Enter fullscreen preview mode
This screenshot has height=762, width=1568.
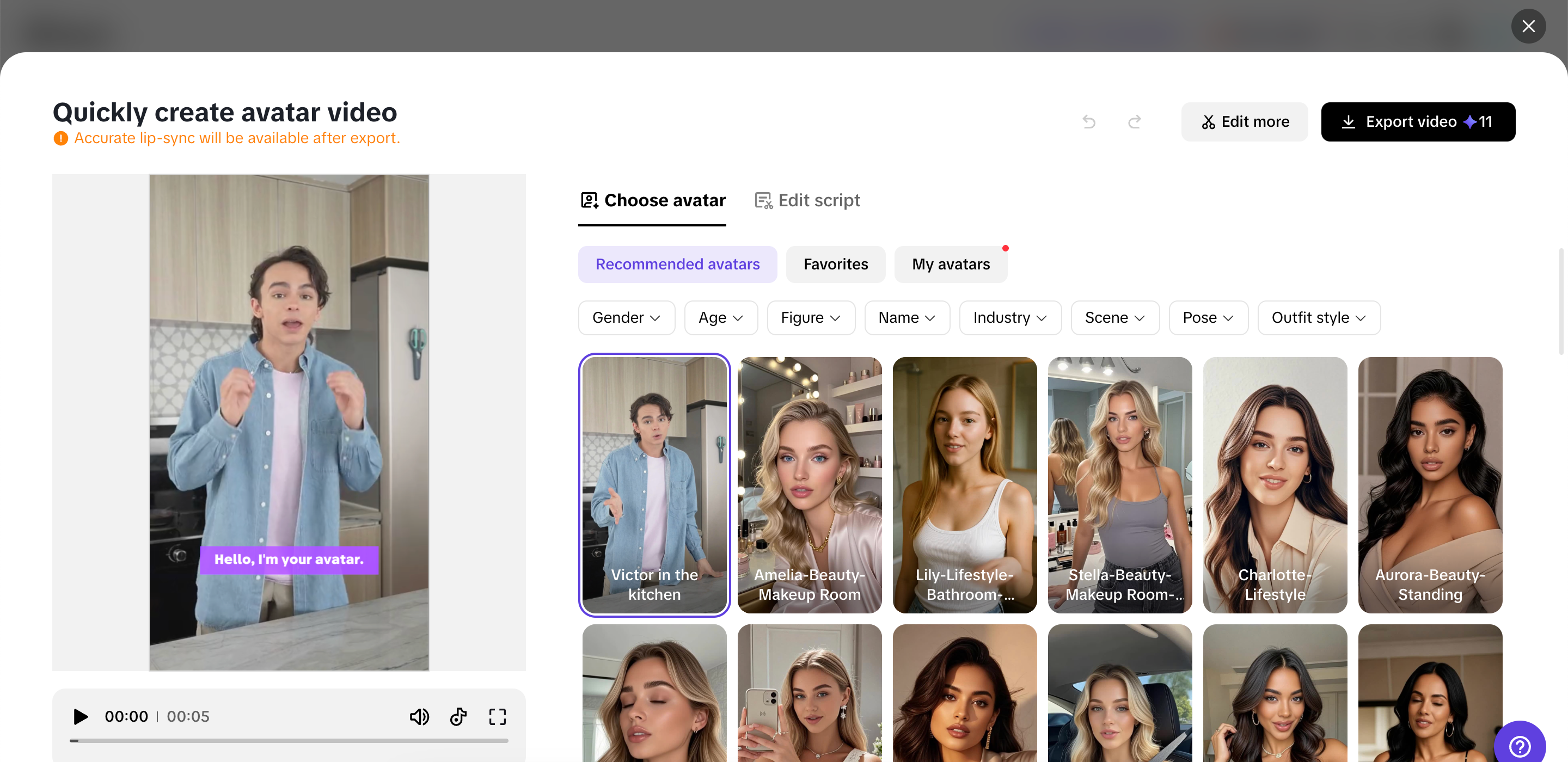pos(497,716)
